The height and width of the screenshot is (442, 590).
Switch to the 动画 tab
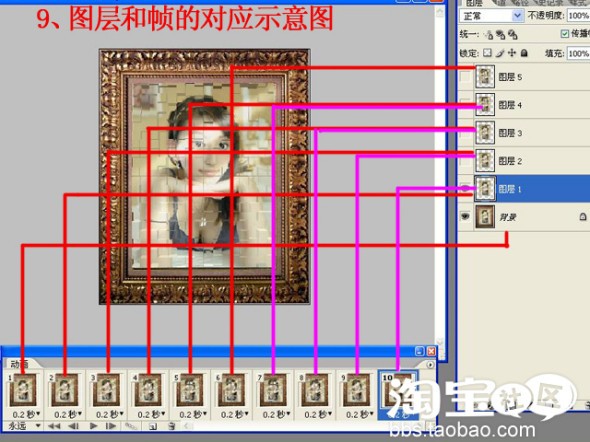20,364
